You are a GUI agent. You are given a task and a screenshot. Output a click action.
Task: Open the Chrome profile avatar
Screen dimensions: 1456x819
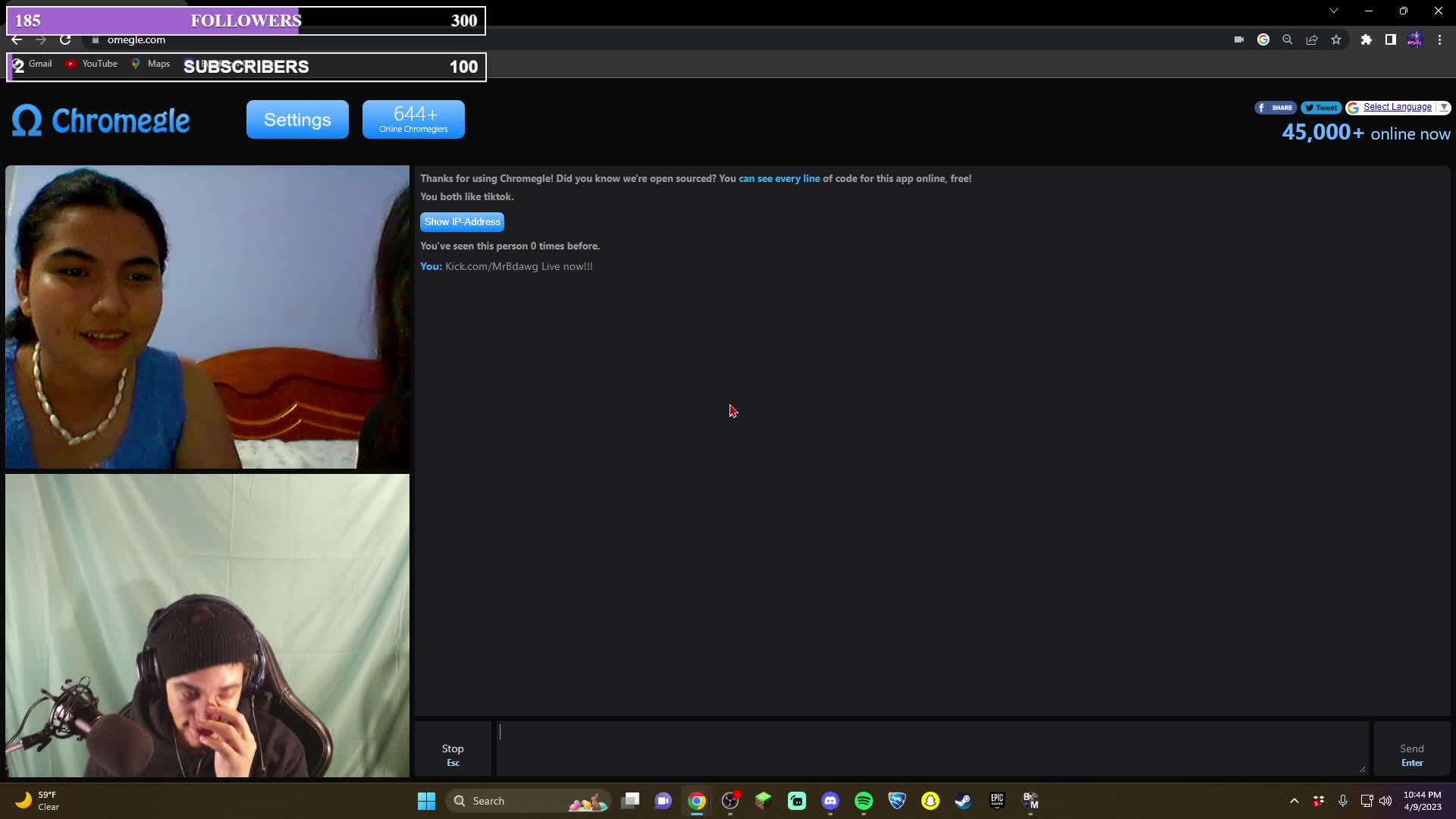[1415, 39]
